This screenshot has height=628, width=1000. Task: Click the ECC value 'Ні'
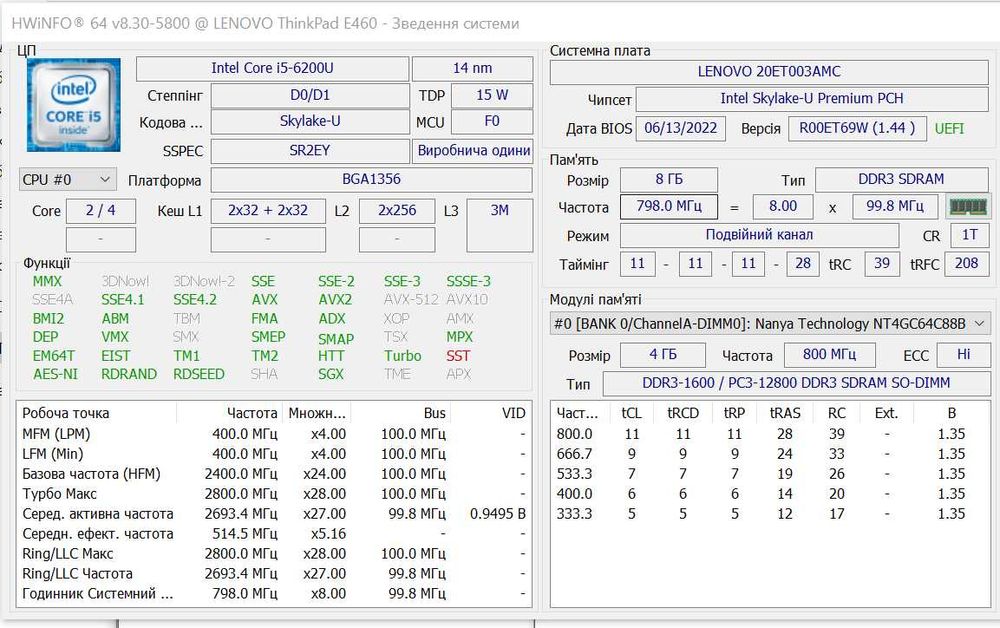tap(963, 354)
